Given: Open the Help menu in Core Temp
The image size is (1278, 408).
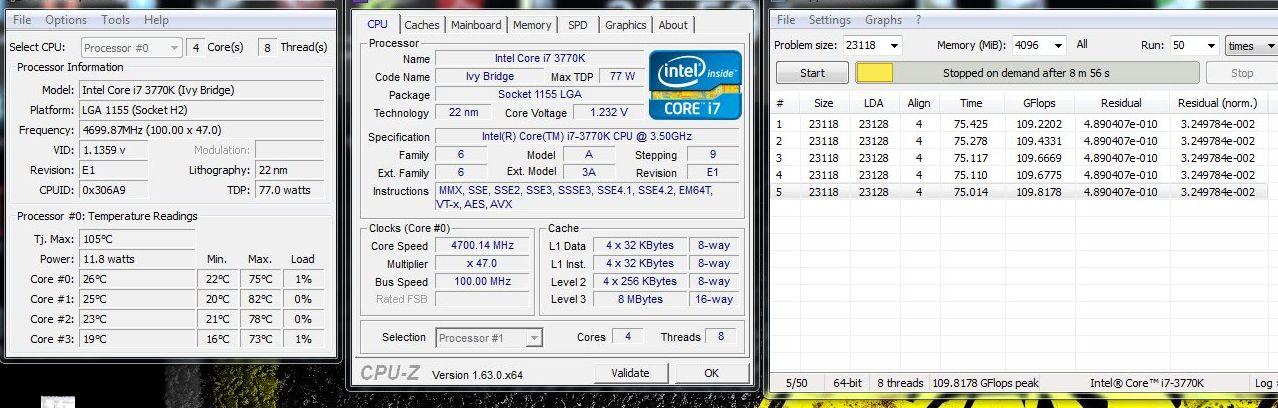Looking at the screenshot, I should point(156,20).
